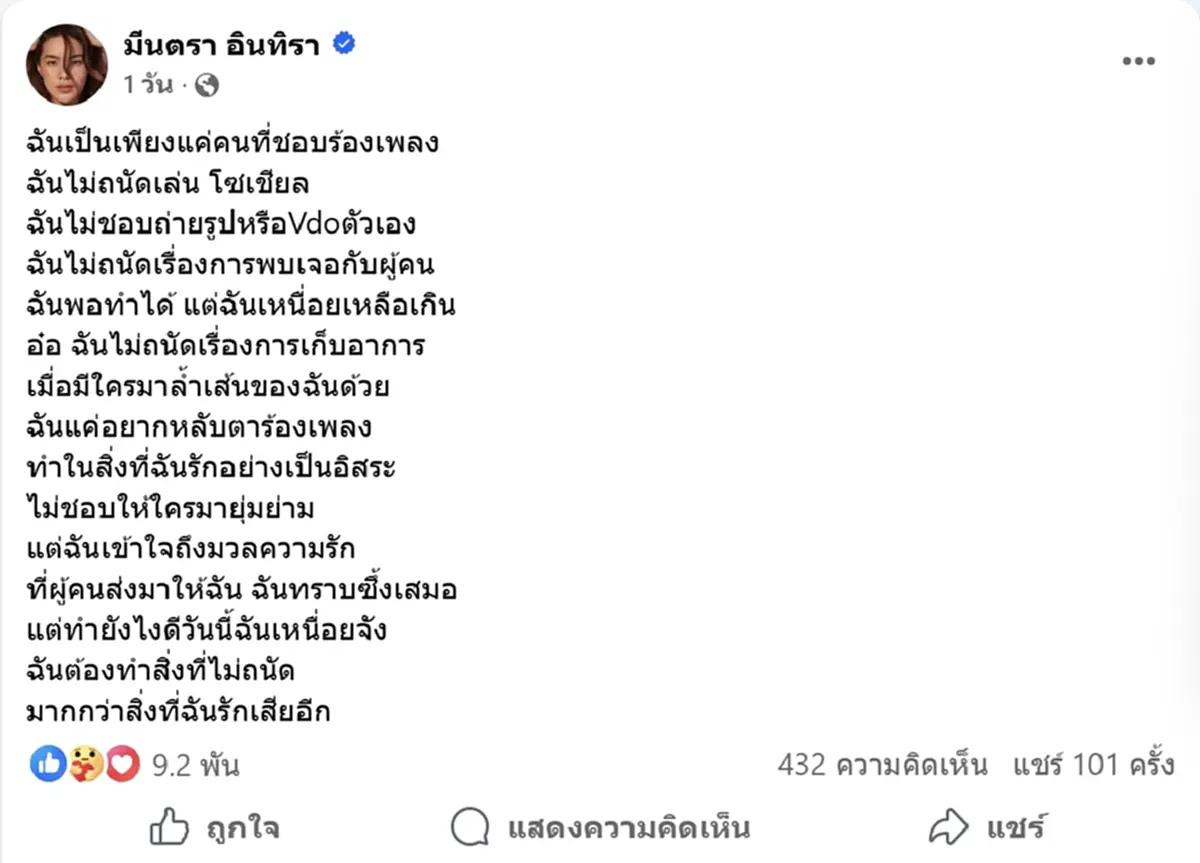The height and width of the screenshot is (863, 1200).
Task: Expand post menu from the ellipsis button
Action: pos(1136,60)
